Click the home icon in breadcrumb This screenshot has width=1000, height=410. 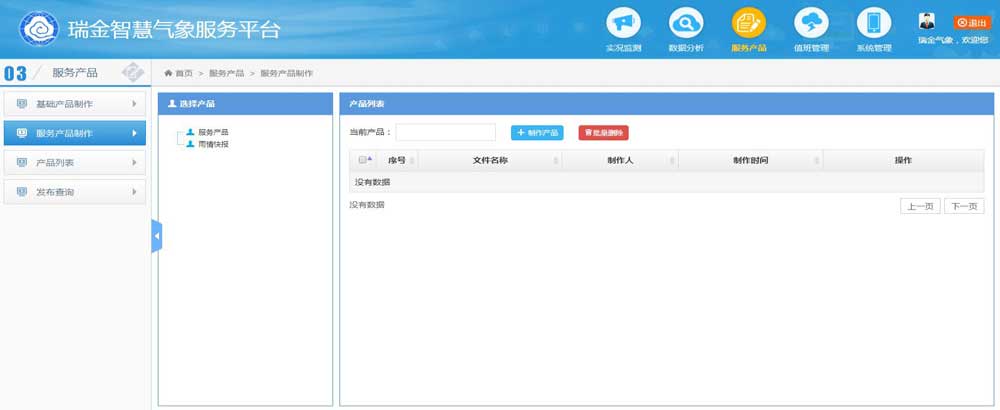(169, 74)
